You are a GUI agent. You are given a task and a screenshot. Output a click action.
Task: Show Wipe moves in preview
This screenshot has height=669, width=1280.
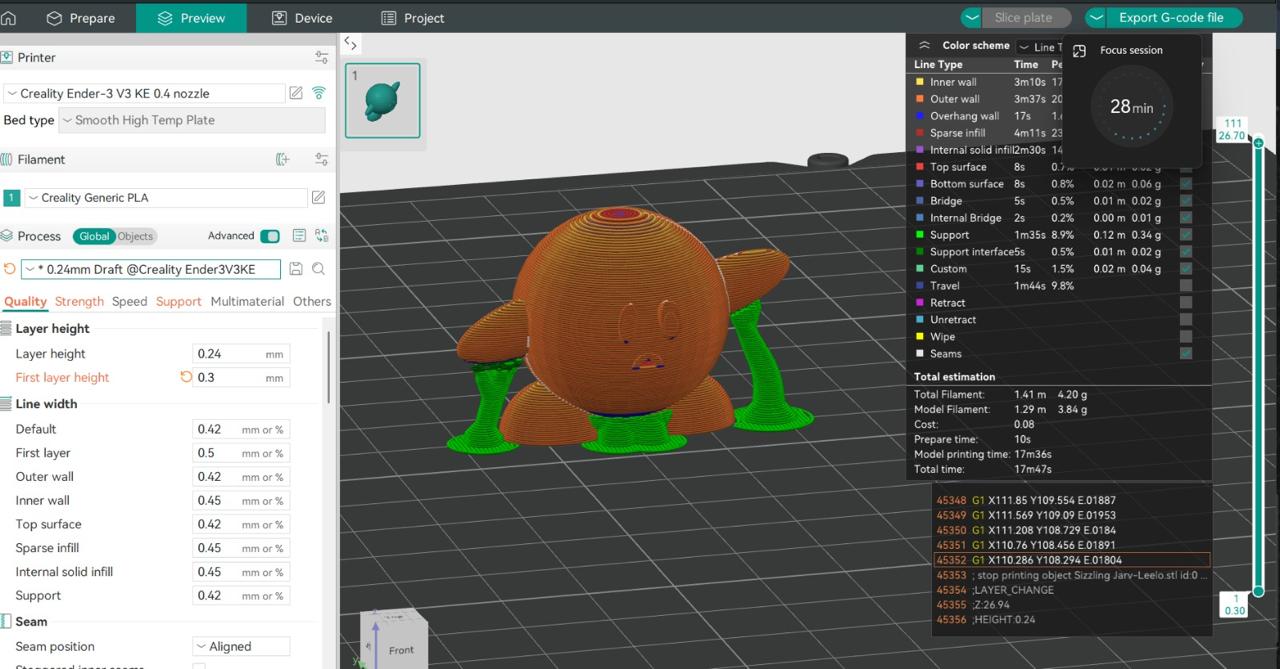pos(1185,337)
